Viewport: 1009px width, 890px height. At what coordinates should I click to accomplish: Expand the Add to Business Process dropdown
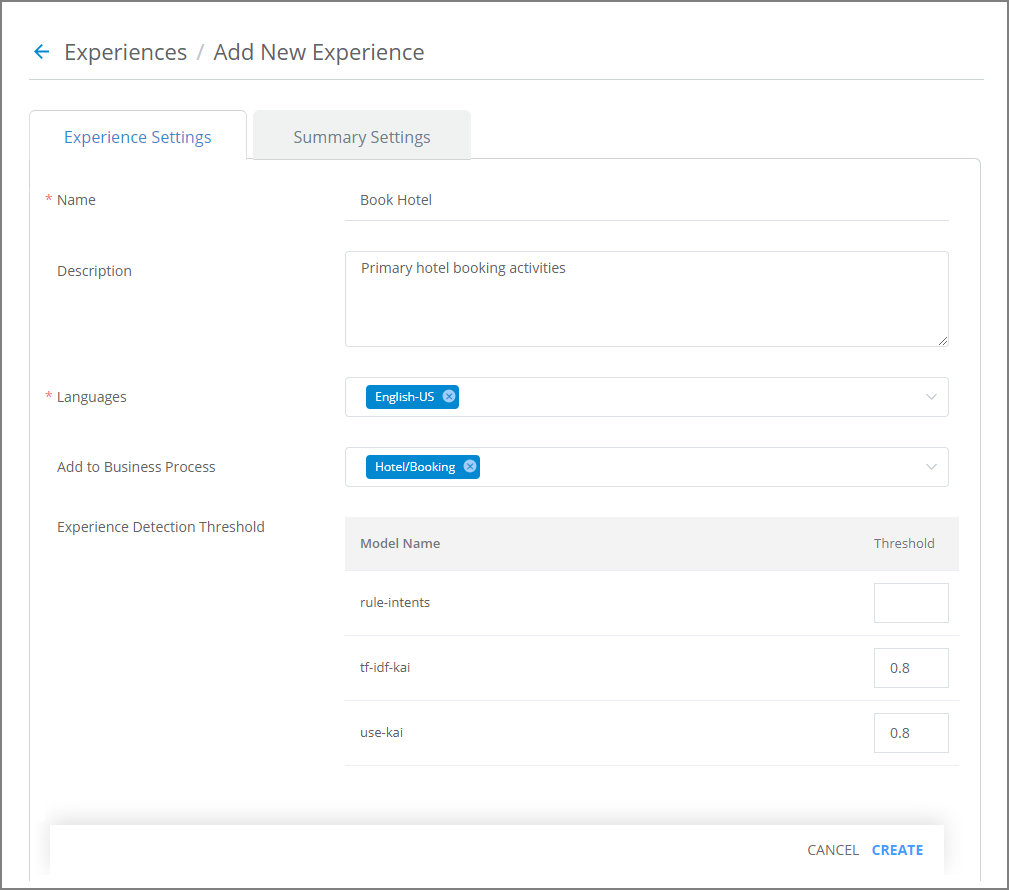tap(930, 467)
